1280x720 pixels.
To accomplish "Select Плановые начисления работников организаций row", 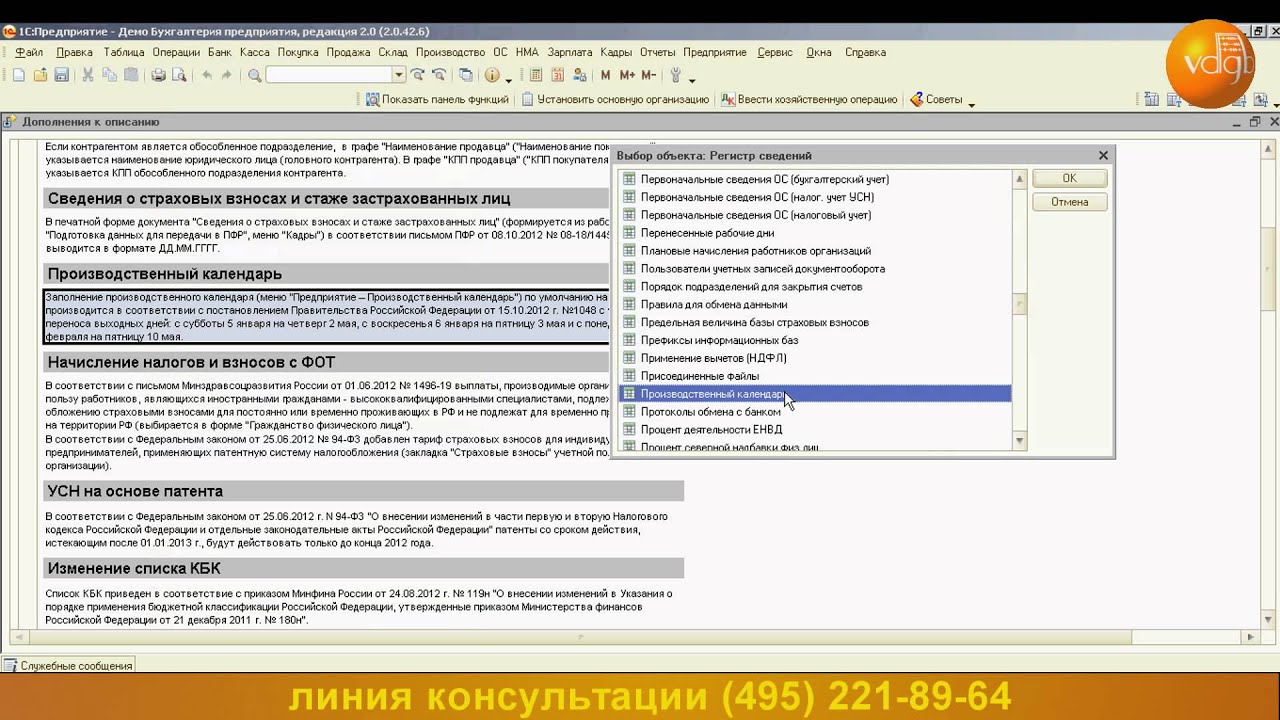I will click(815, 251).
